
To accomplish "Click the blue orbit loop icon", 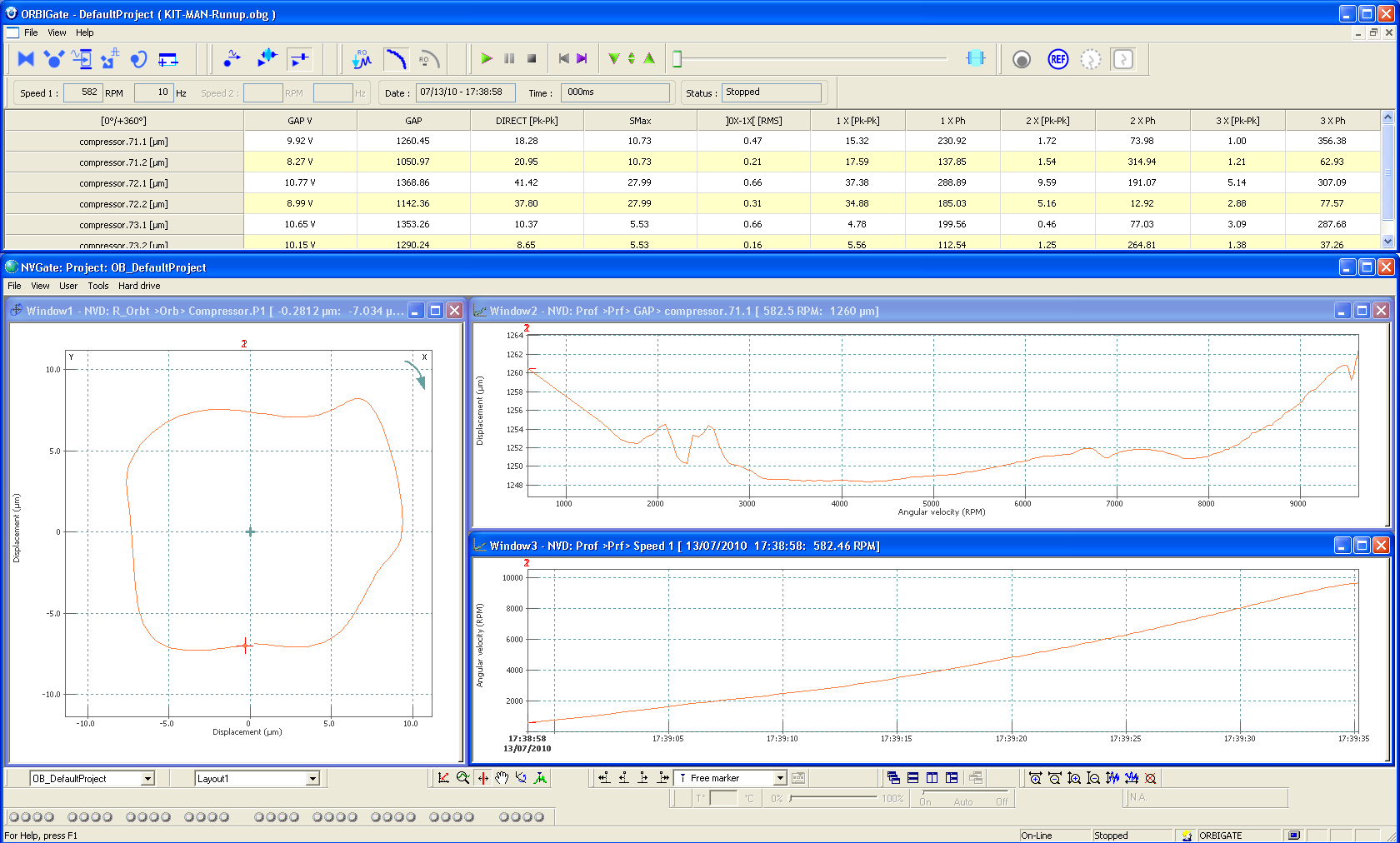I will pyautogui.click(x=138, y=59).
